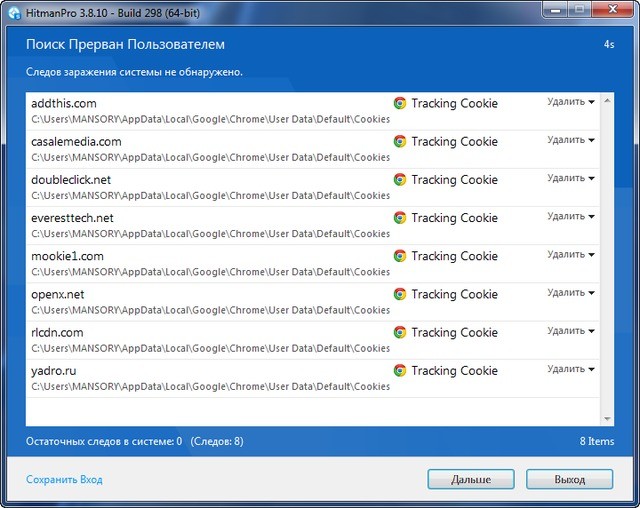Click Tracking Cookie label for doubleclick.net

(x=454, y=180)
